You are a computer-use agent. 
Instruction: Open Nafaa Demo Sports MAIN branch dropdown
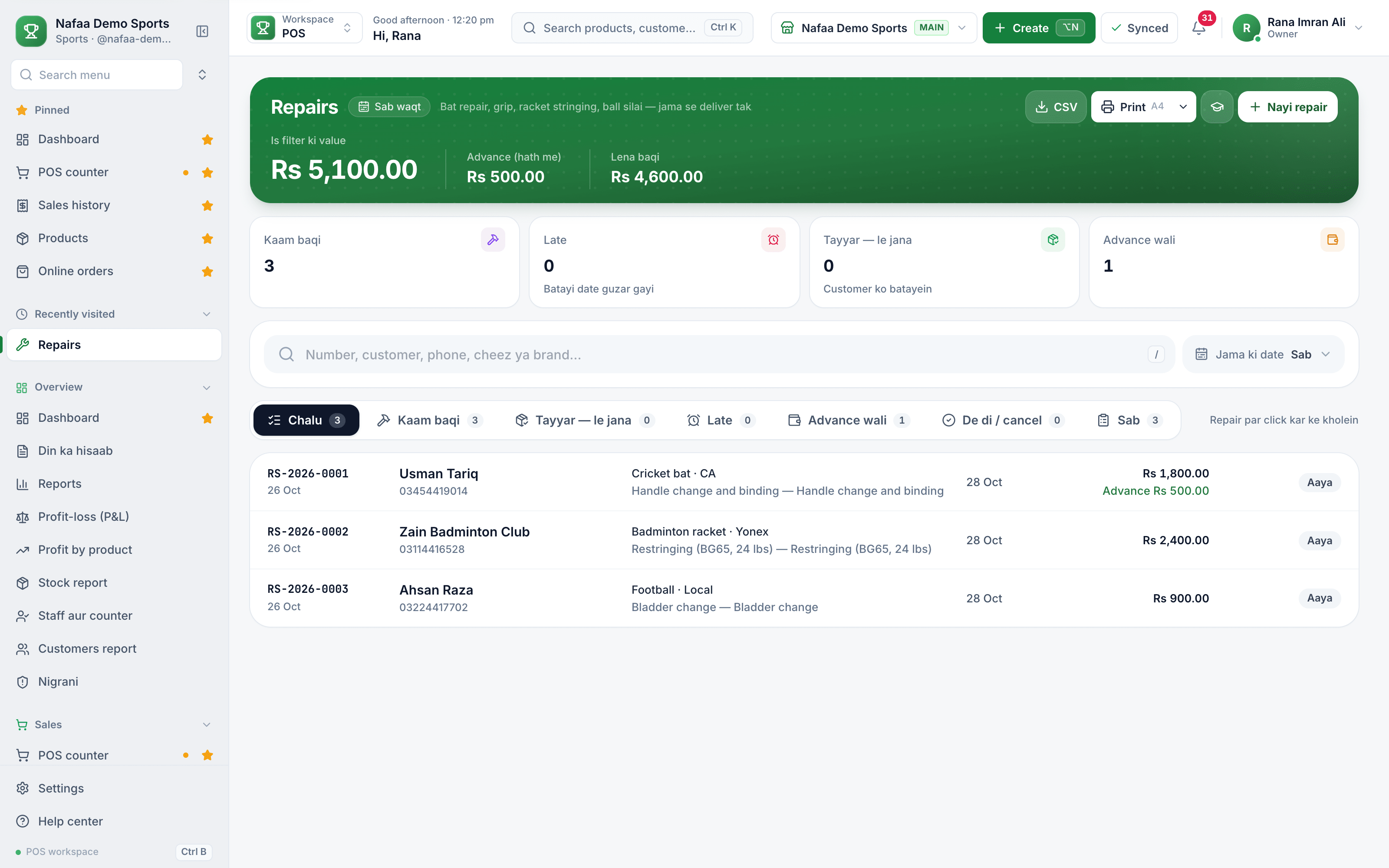pos(874,27)
